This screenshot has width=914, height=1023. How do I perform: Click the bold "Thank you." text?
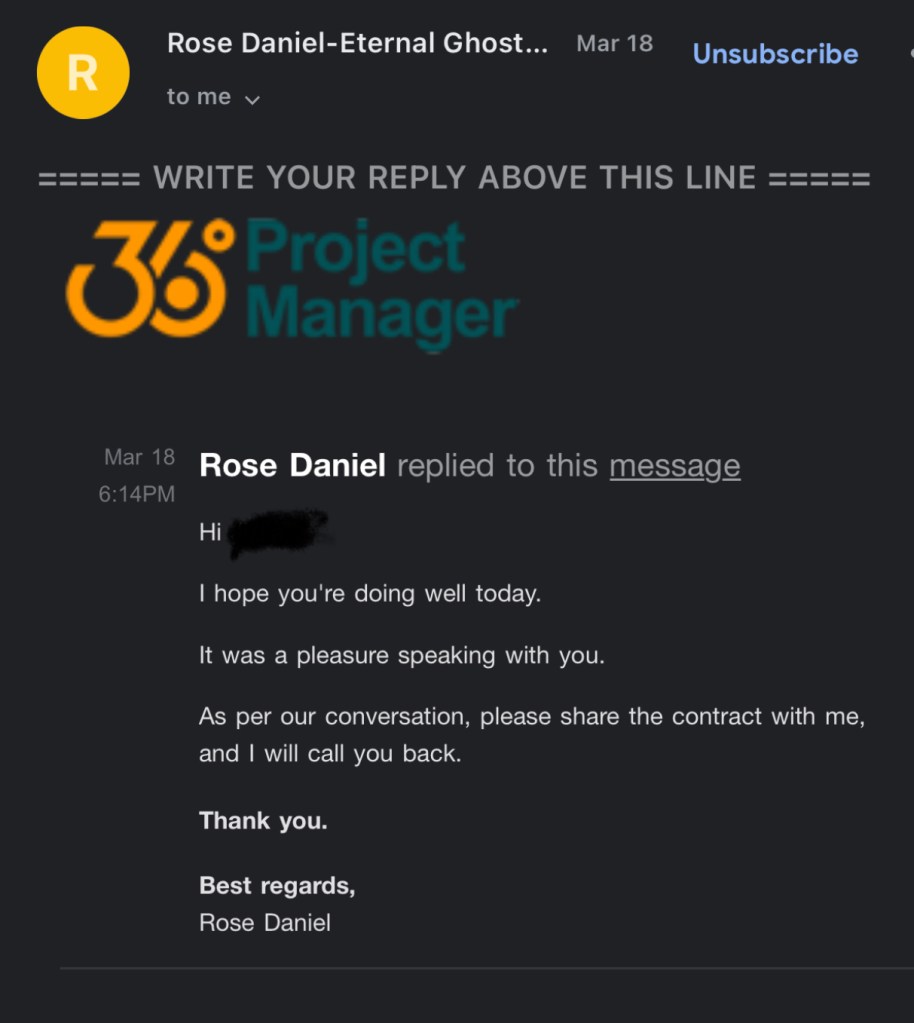(263, 821)
